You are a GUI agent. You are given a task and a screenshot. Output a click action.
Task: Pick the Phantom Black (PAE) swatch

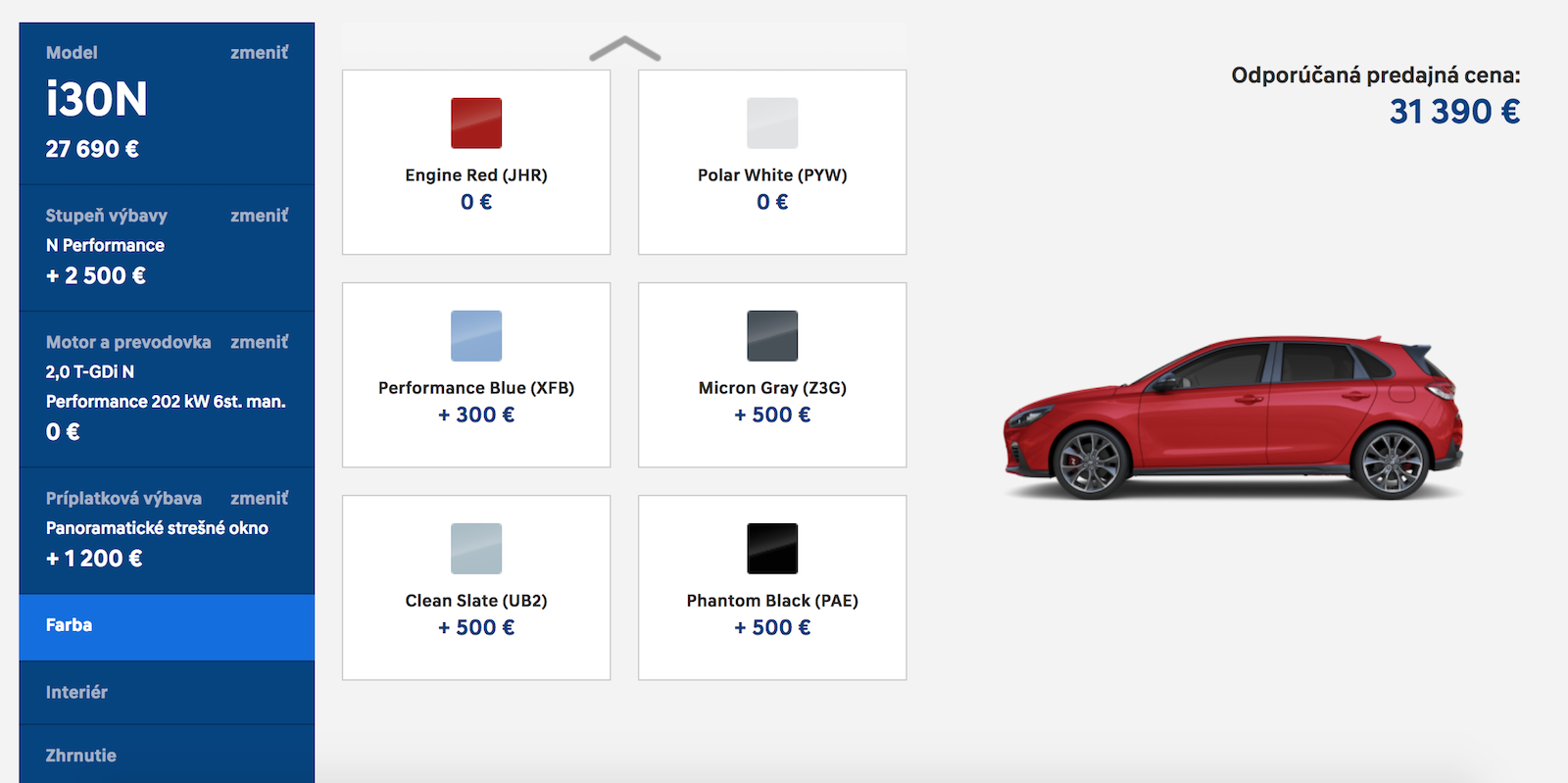click(x=772, y=549)
